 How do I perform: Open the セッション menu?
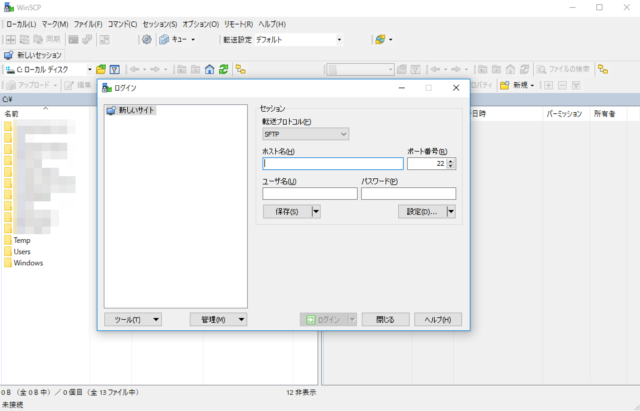pos(159,23)
